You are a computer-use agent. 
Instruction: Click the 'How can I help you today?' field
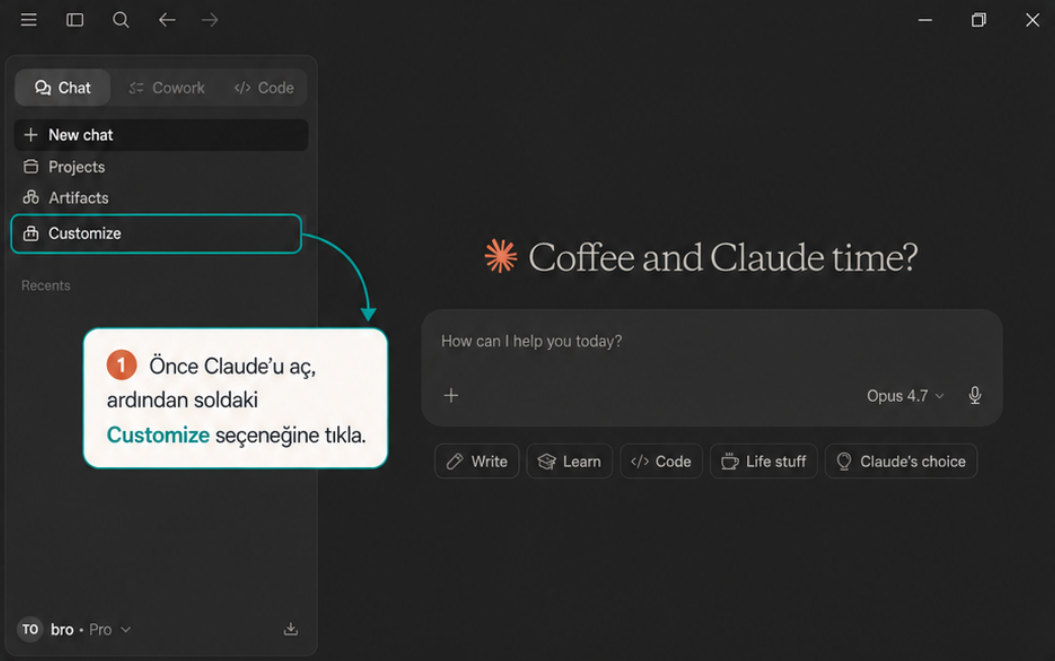pyautogui.click(x=712, y=341)
